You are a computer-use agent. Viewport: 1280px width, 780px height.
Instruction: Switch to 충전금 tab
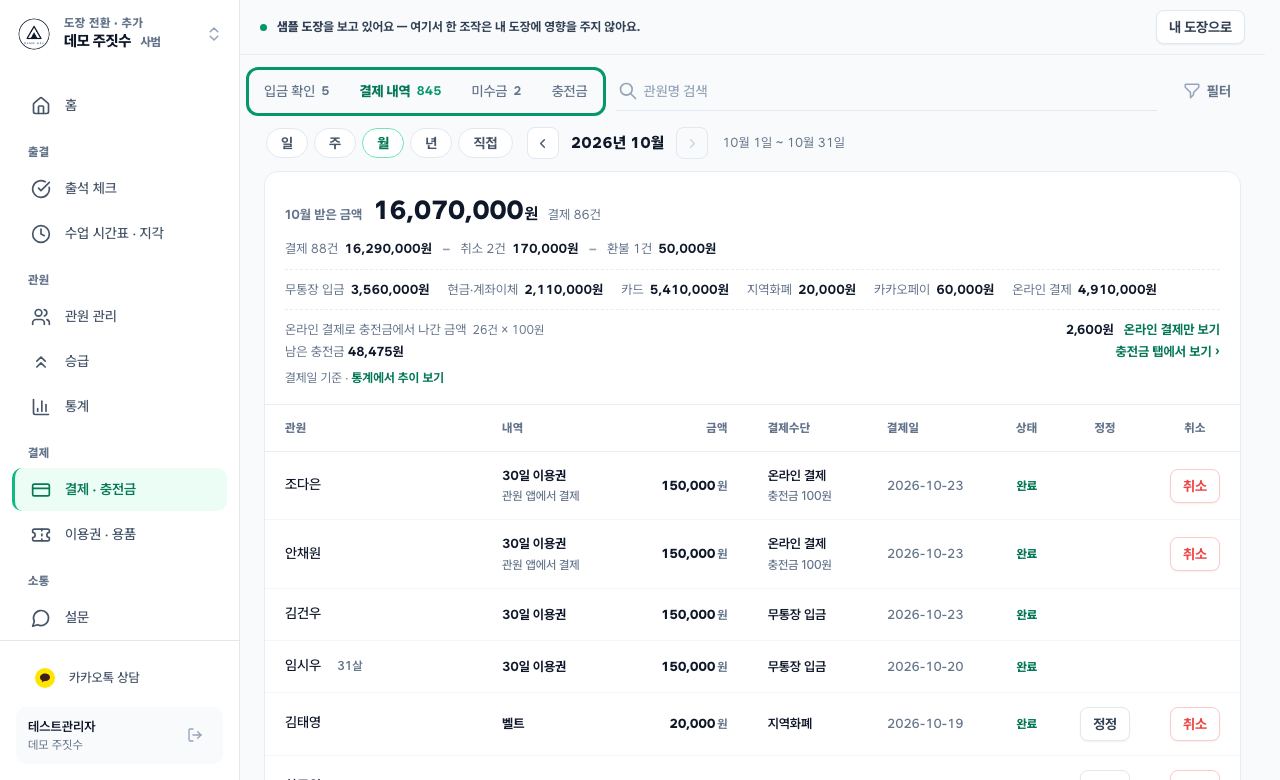point(569,91)
